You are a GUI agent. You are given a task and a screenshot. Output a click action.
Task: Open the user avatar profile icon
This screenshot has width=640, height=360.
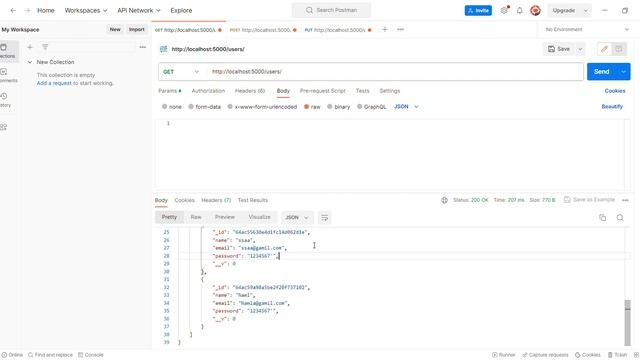[536, 11]
